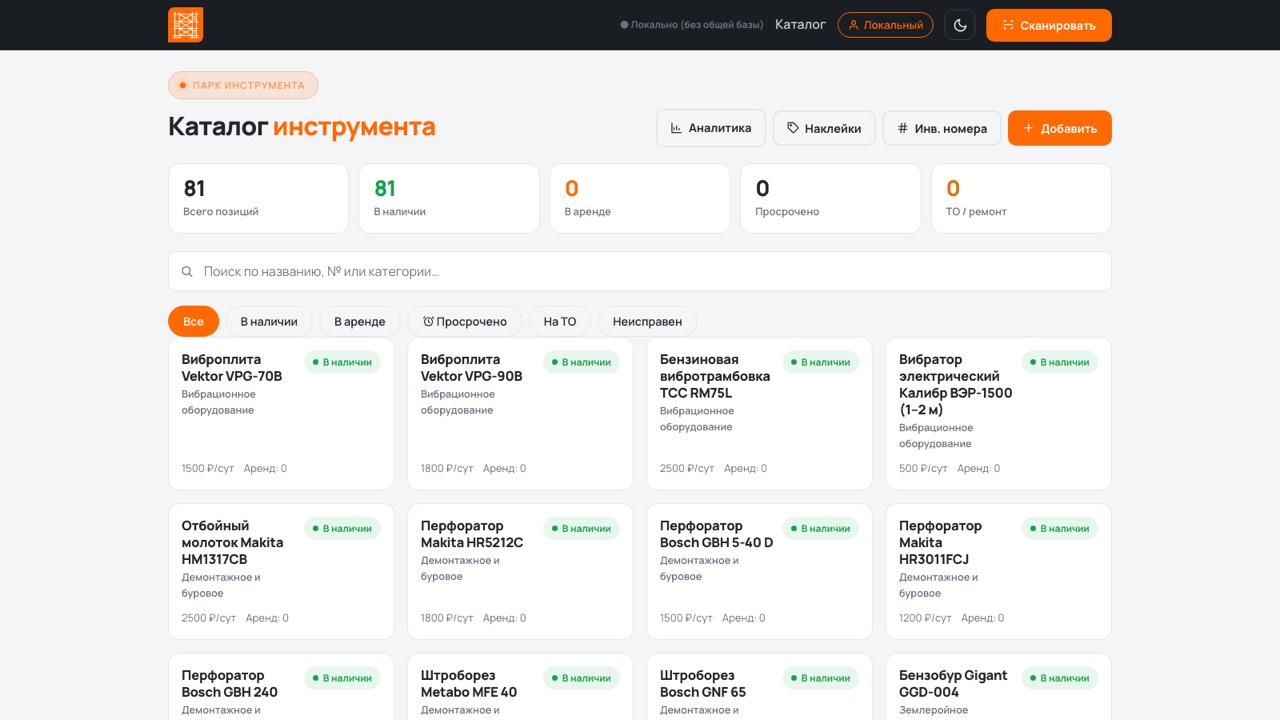Click the 2500 ₽/сут price on TCC RM75L
The height and width of the screenshot is (720, 1280).
pyautogui.click(x=687, y=468)
